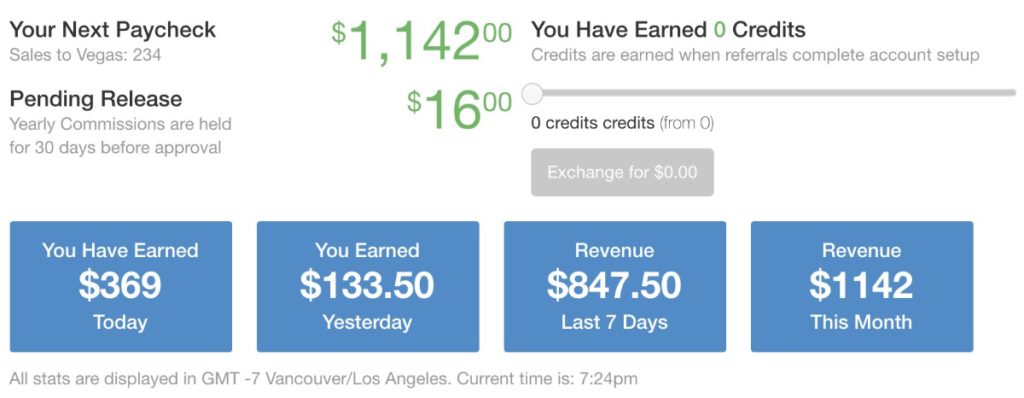Click the $1,142.00 next paycheck amount
This screenshot has height=398, width=1024.
tap(421, 41)
